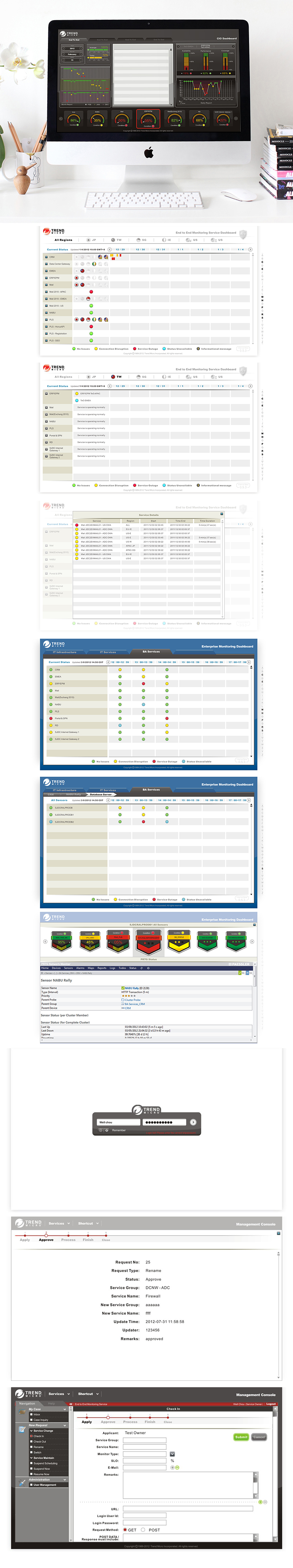
Task: Follow the Cluster Probe link
Action: click(x=132, y=999)
